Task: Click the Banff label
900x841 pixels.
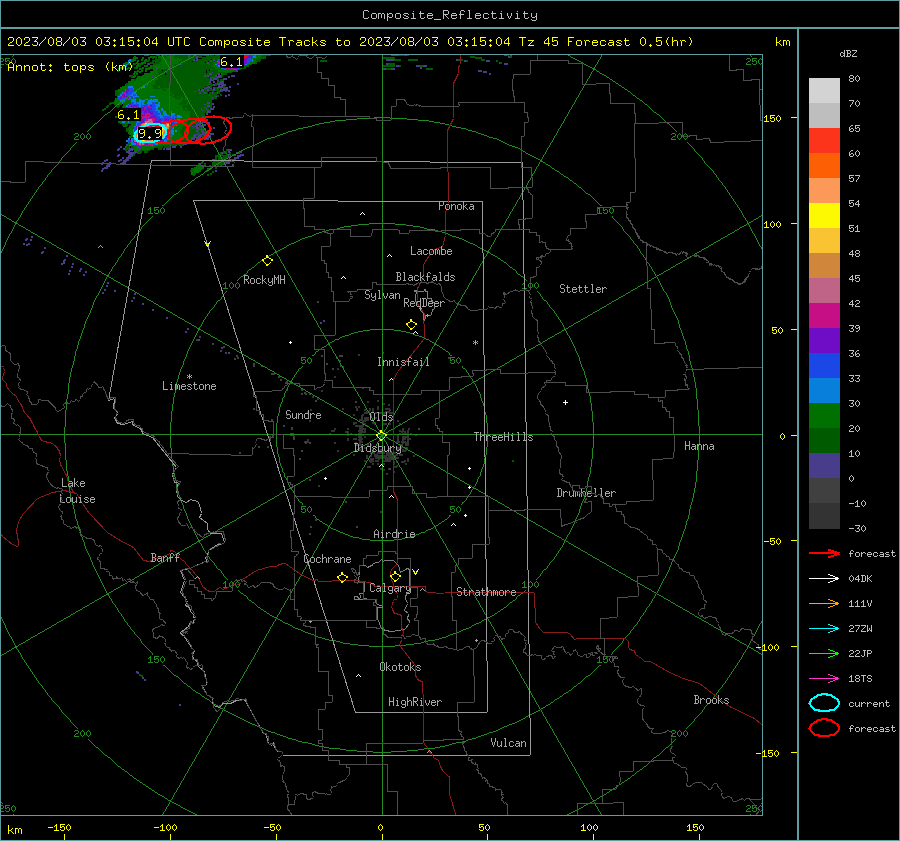Action: [x=165, y=557]
